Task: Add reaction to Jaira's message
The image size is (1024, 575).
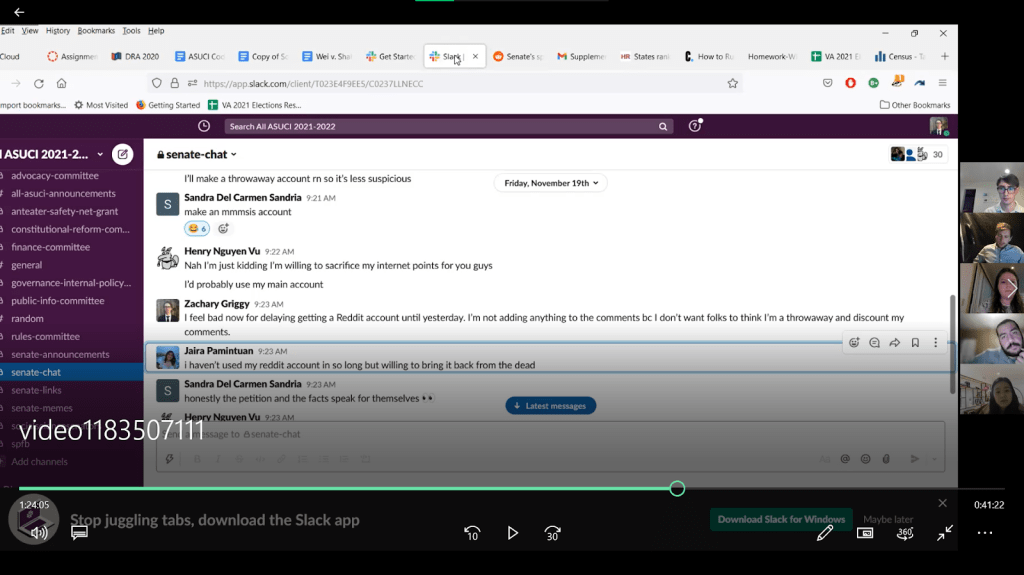Action: coord(854,343)
